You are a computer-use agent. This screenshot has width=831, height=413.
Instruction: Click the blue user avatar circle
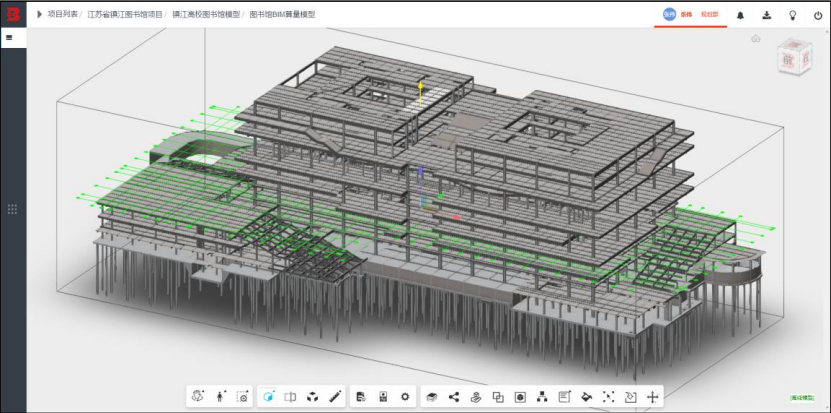tap(670, 14)
